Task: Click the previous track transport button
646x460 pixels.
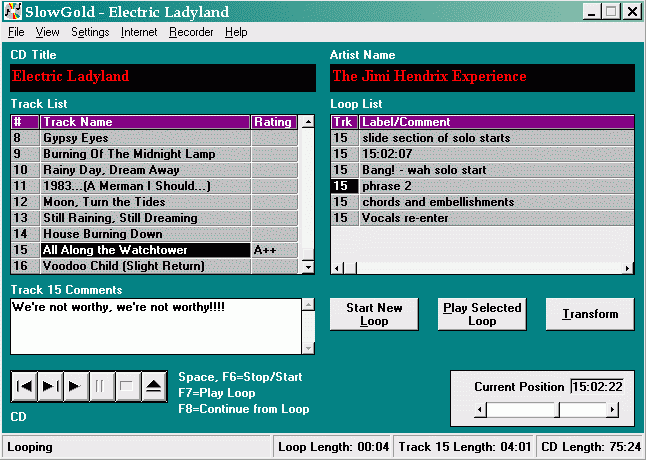Action: click(x=25, y=387)
